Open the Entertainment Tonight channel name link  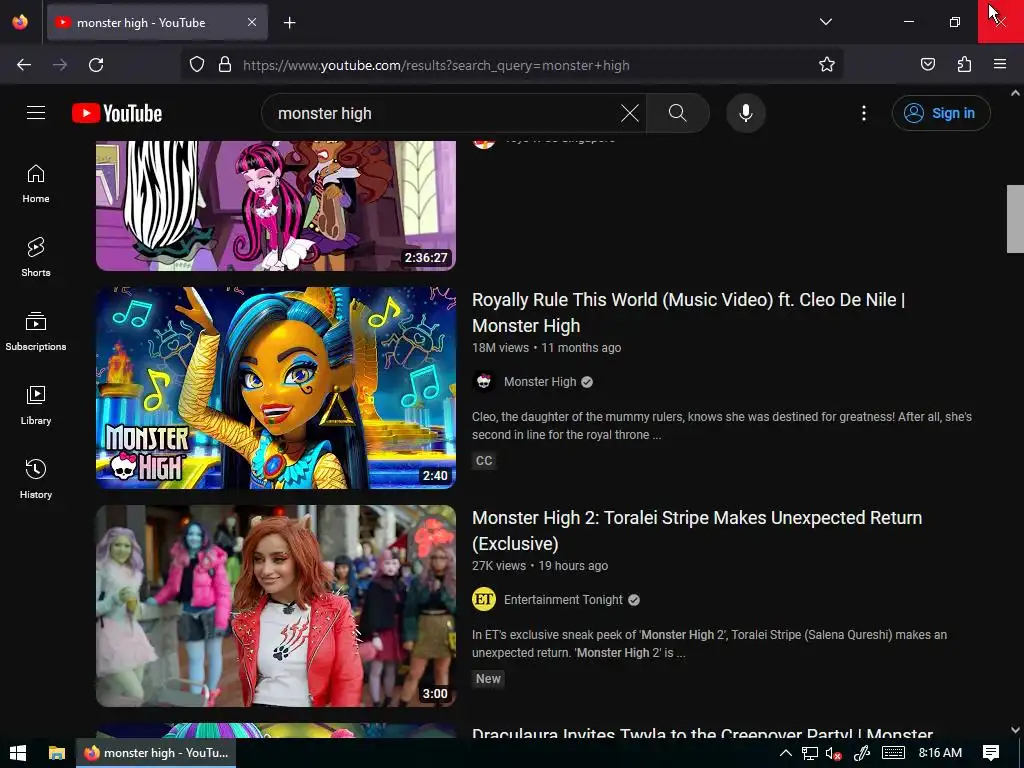[x=563, y=600]
